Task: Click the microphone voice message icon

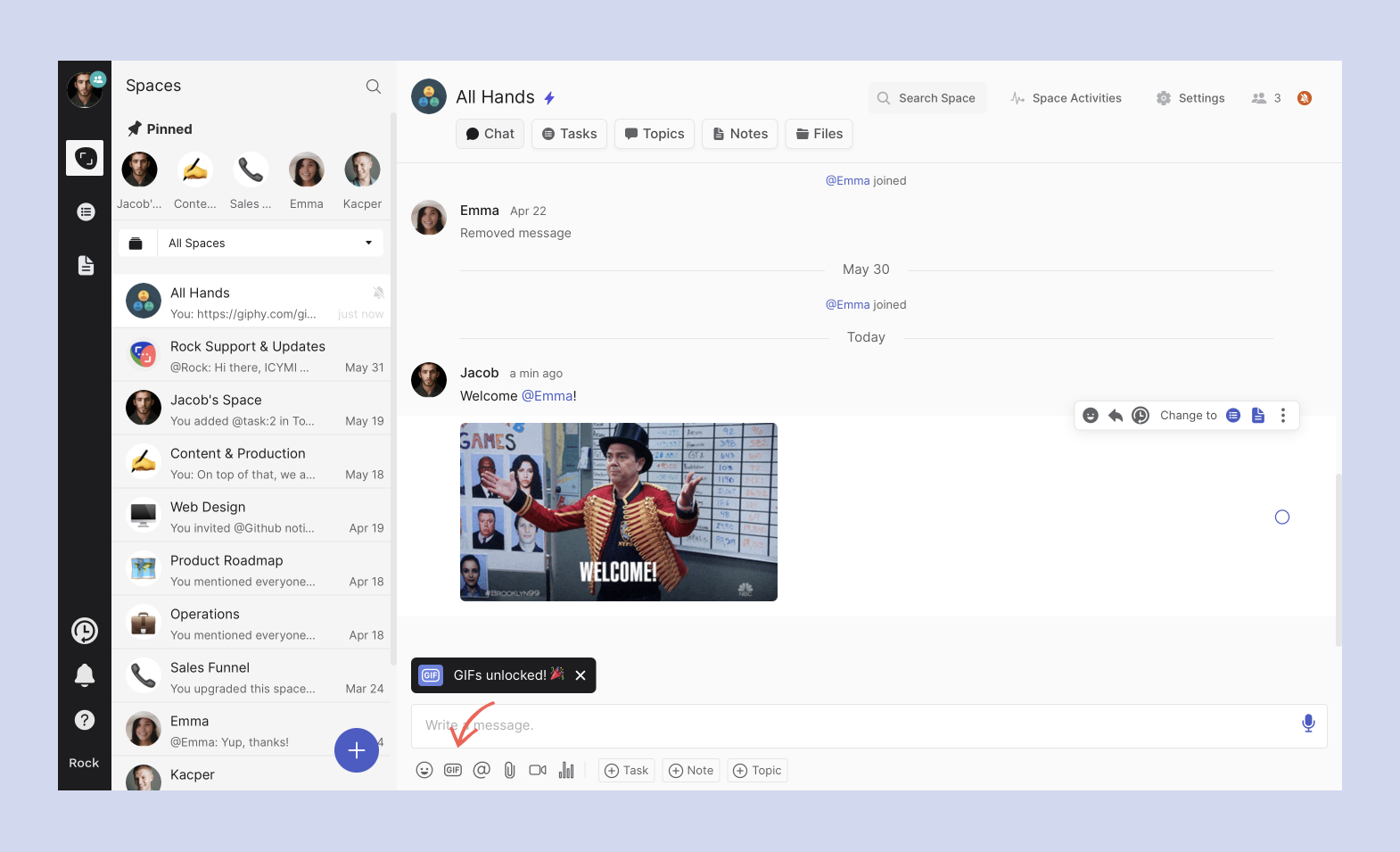Action: [1307, 724]
